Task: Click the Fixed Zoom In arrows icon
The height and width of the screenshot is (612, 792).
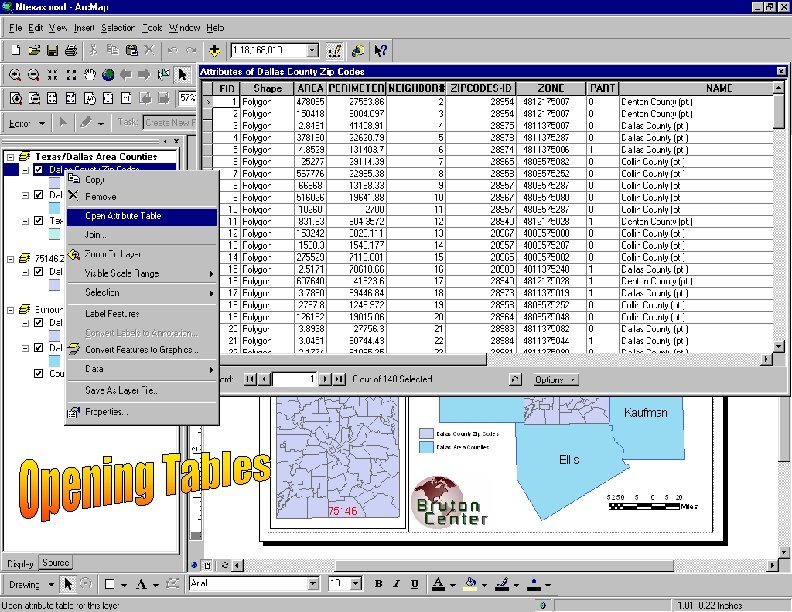Action: [52, 75]
